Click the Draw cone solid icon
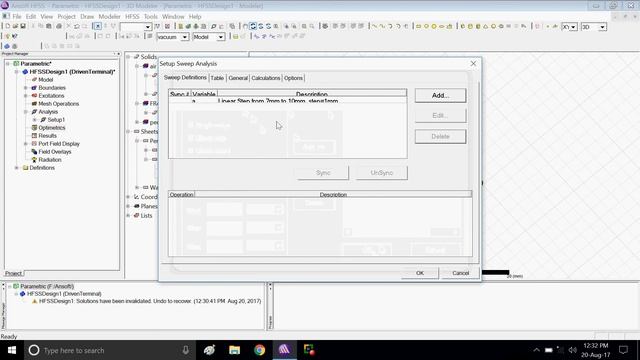The width and height of the screenshot is (640, 360). [x=486, y=26]
